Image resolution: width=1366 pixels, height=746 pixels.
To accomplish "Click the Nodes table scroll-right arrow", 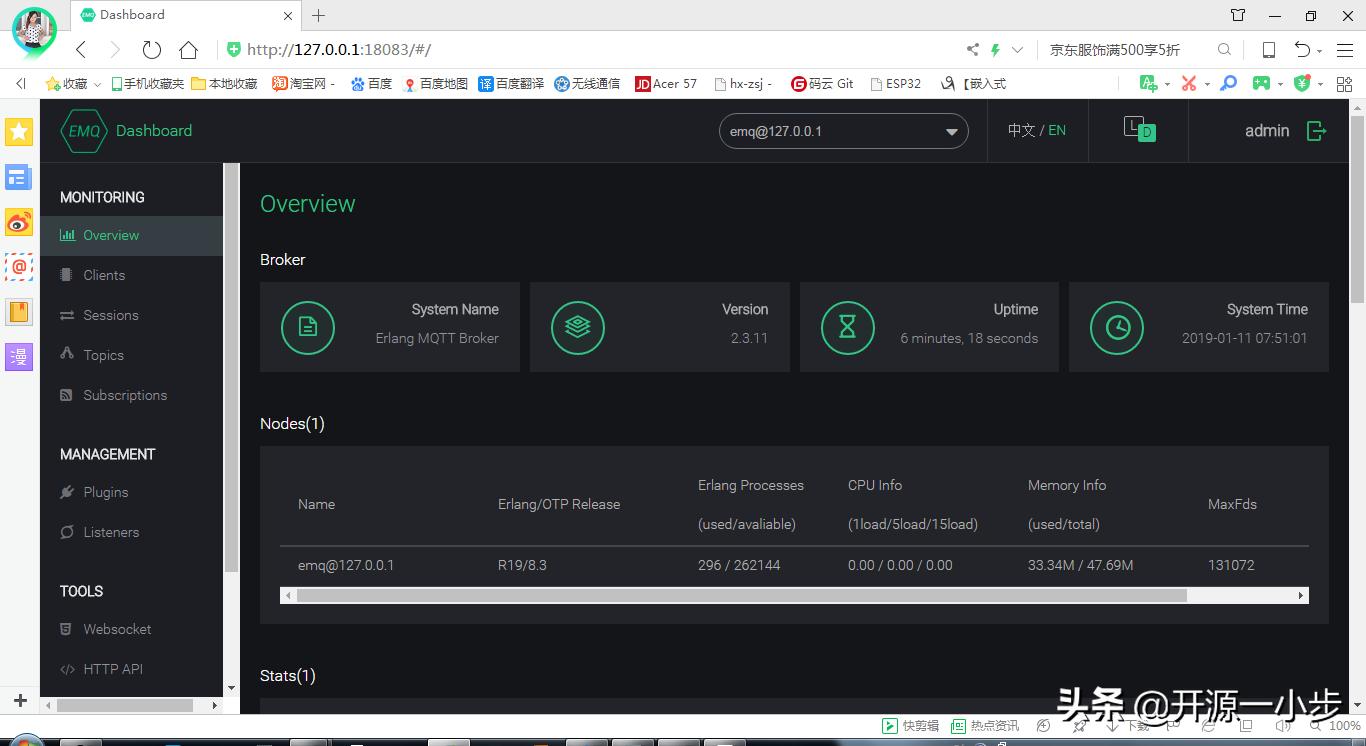I will [x=1301, y=595].
